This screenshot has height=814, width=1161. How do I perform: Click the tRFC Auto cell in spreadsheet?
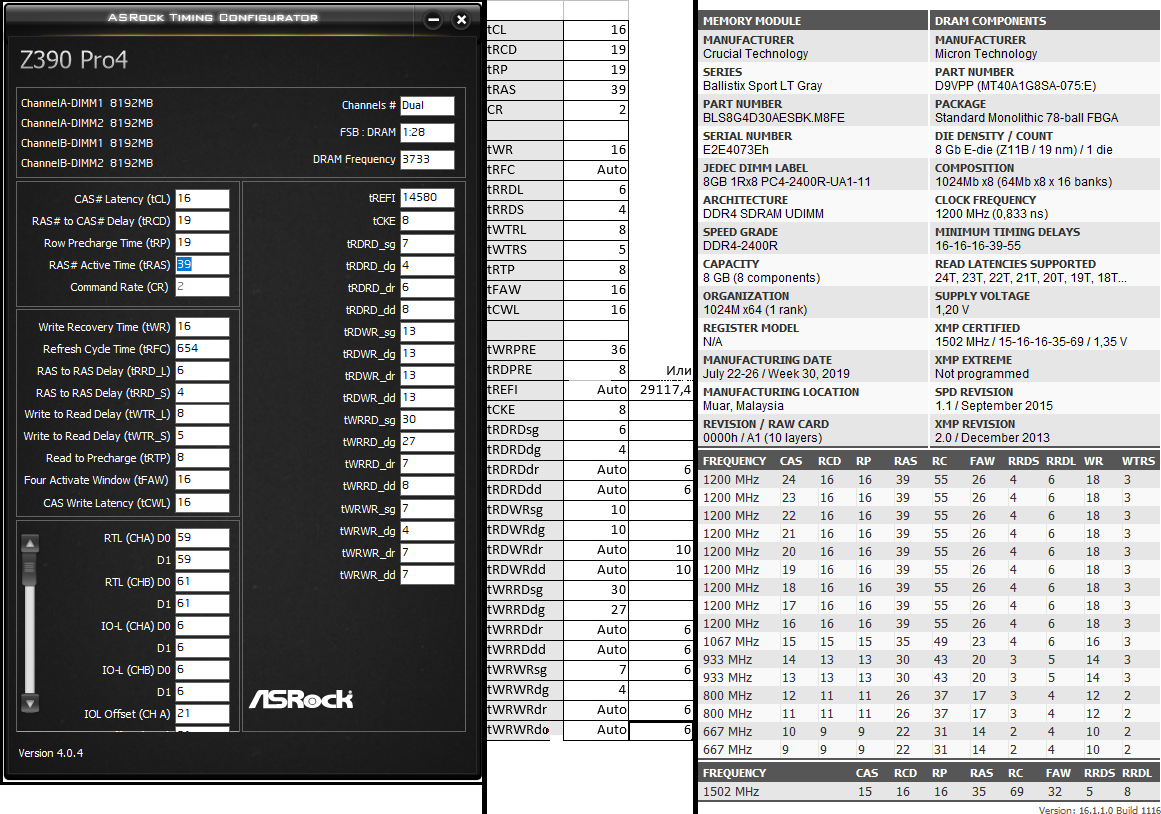pyautogui.click(x=596, y=170)
